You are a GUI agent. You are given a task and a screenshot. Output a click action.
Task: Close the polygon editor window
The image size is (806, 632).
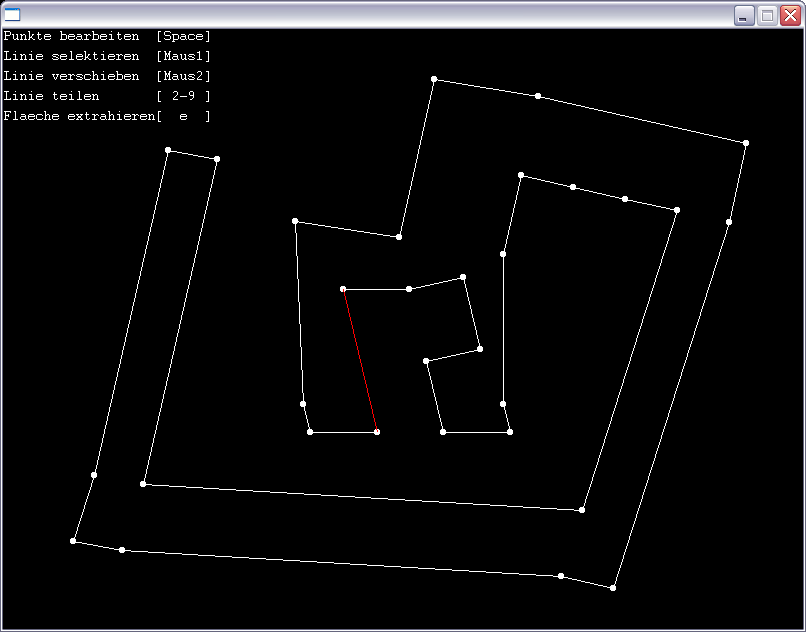tap(790, 15)
